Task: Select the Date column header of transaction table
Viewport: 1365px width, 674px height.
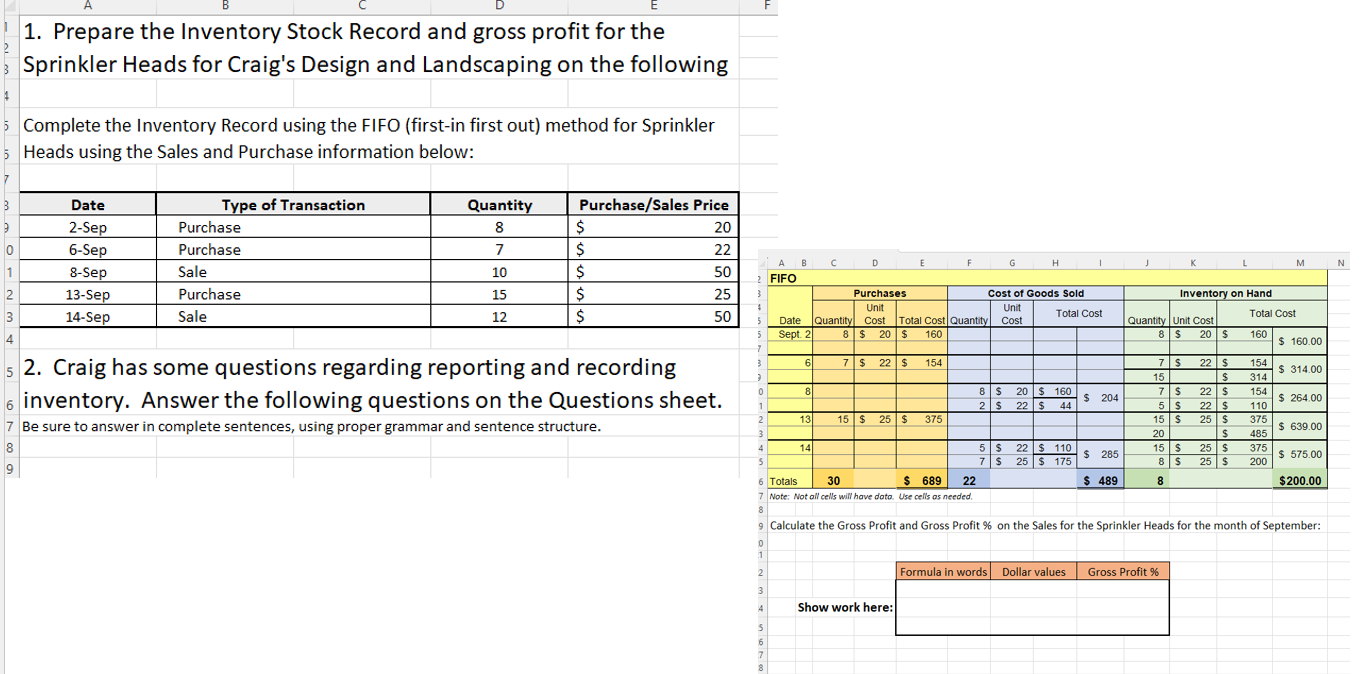Action: pos(87,204)
